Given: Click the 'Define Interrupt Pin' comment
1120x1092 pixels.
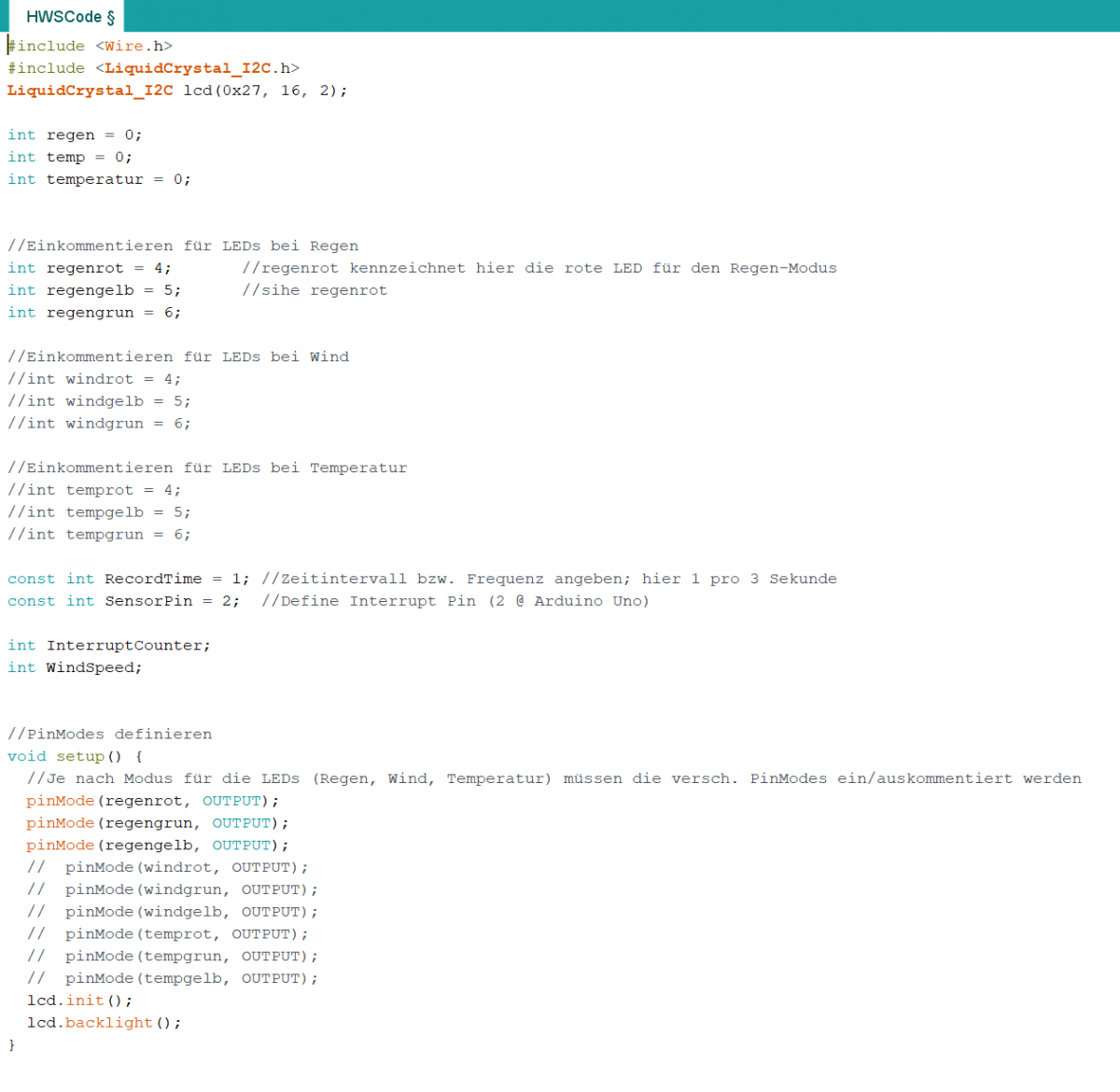Looking at the screenshot, I should pyautogui.click(x=455, y=601).
